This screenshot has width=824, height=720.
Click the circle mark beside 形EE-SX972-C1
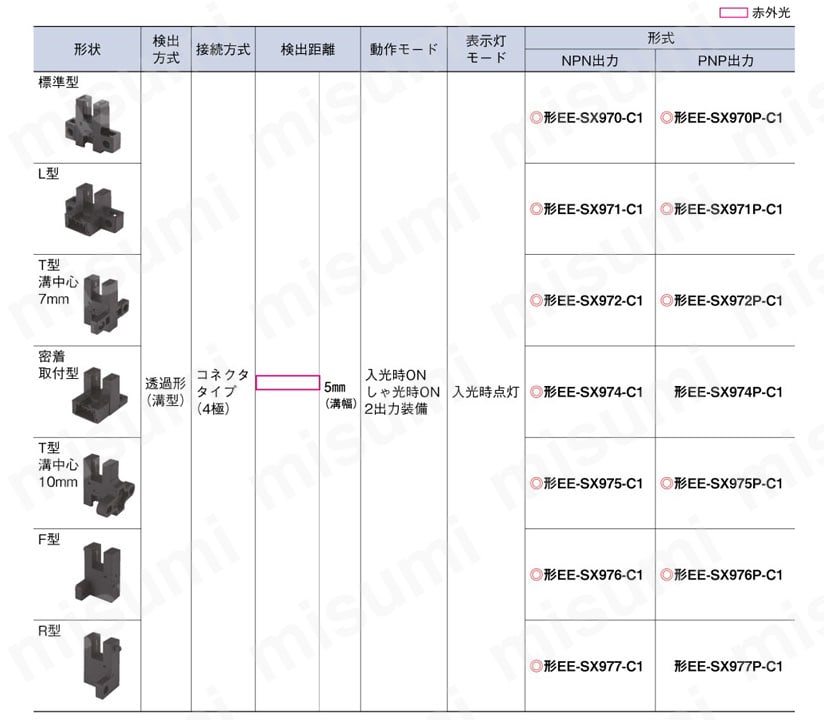click(x=536, y=301)
